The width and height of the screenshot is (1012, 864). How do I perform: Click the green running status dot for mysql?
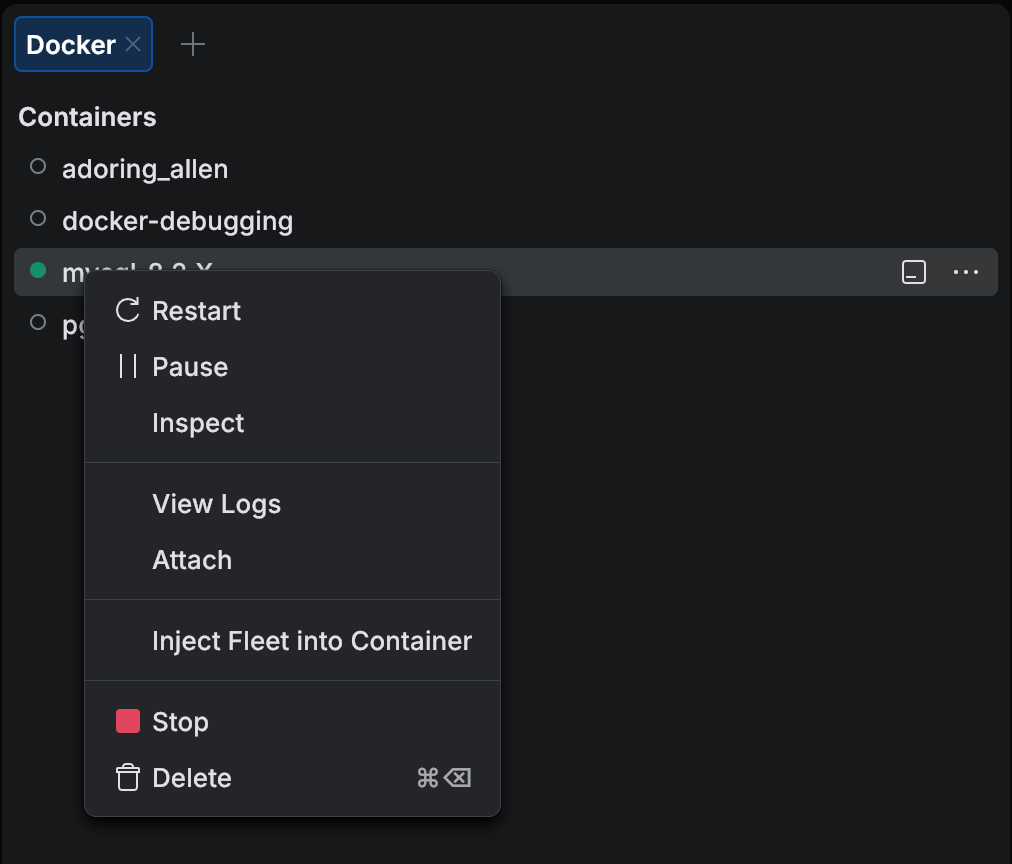tap(37, 270)
